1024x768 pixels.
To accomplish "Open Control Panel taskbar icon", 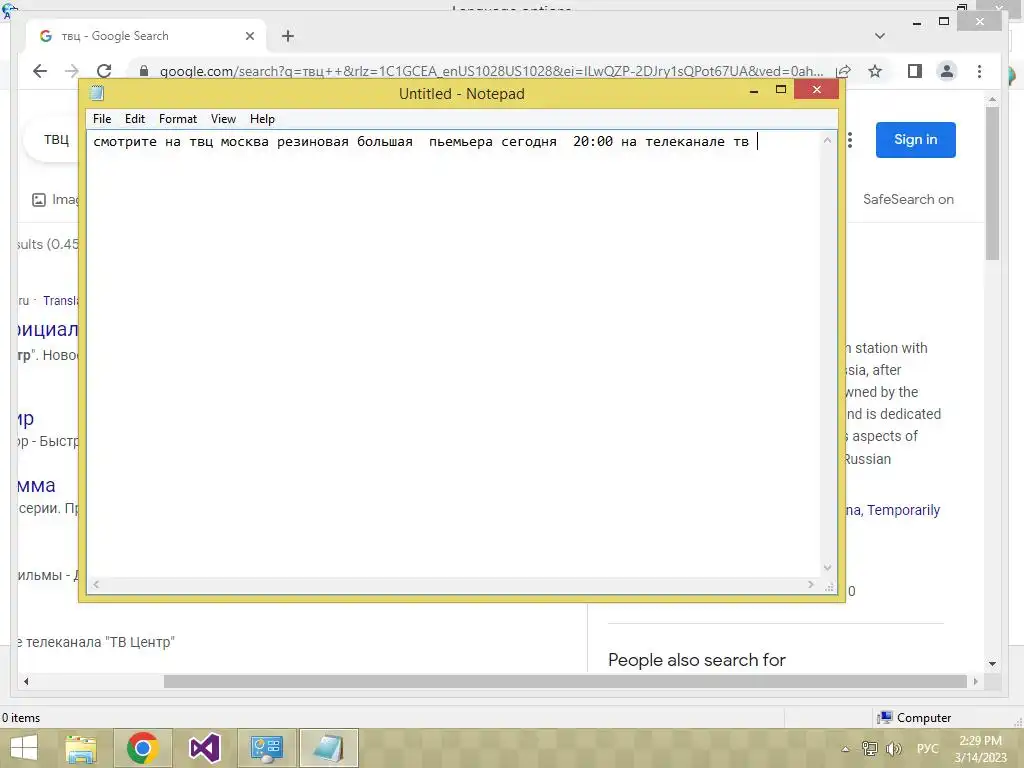I will point(266,748).
